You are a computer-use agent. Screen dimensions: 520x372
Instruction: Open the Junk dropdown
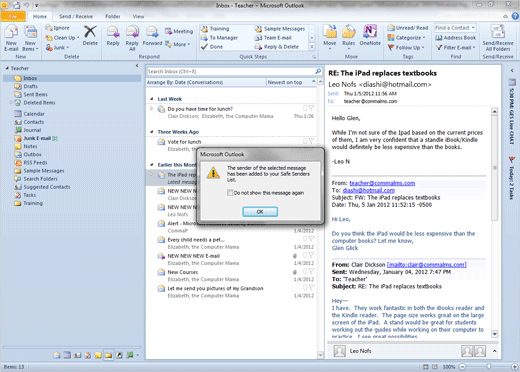57,47
